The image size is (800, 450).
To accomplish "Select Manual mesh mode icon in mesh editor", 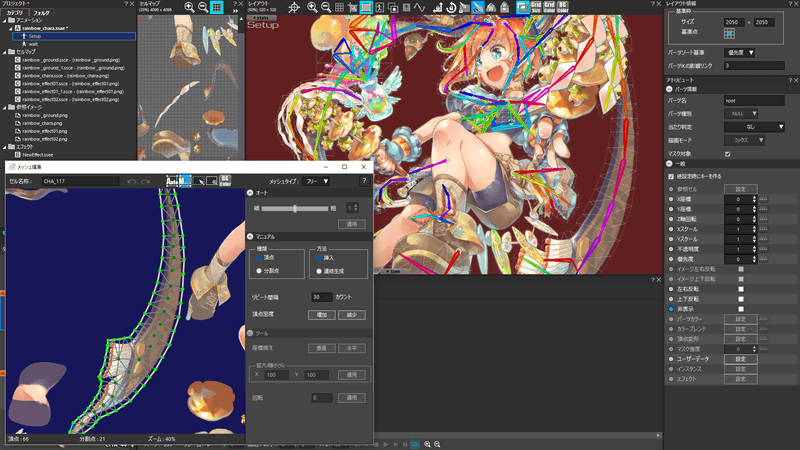I will (x=185, y=181).
